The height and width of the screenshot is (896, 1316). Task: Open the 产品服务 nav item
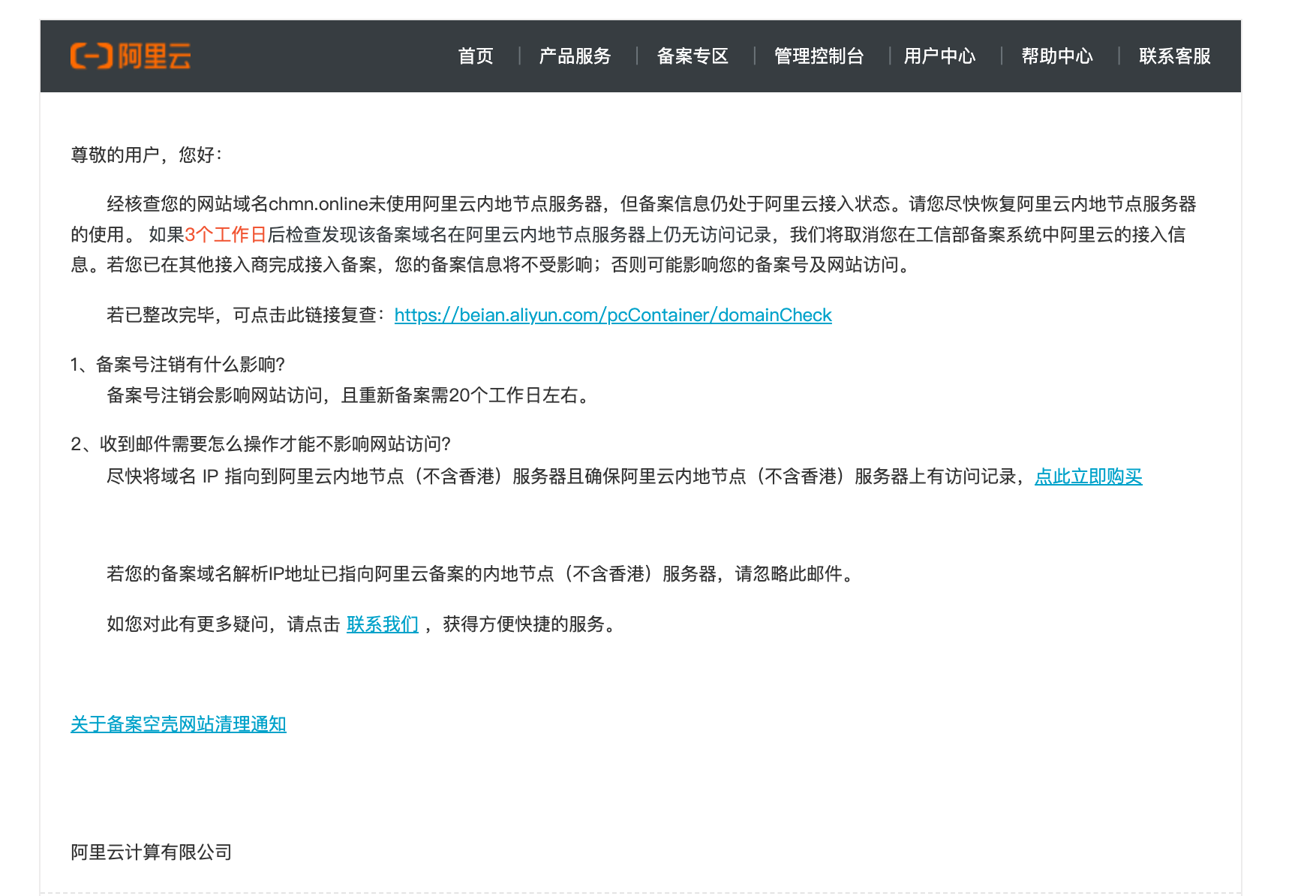tap(575, 56)
